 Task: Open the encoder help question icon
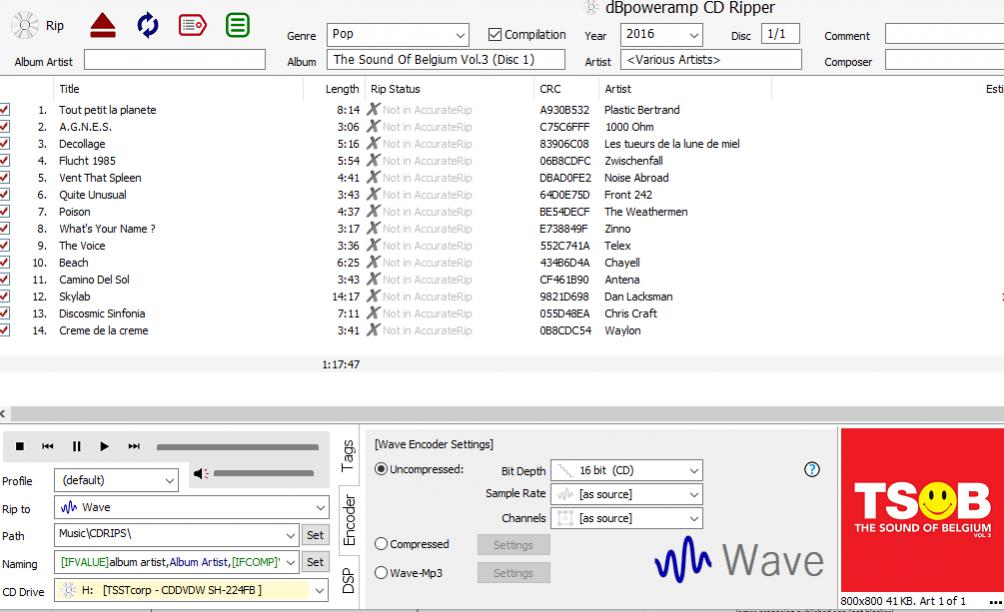click(x=812, y=469)
